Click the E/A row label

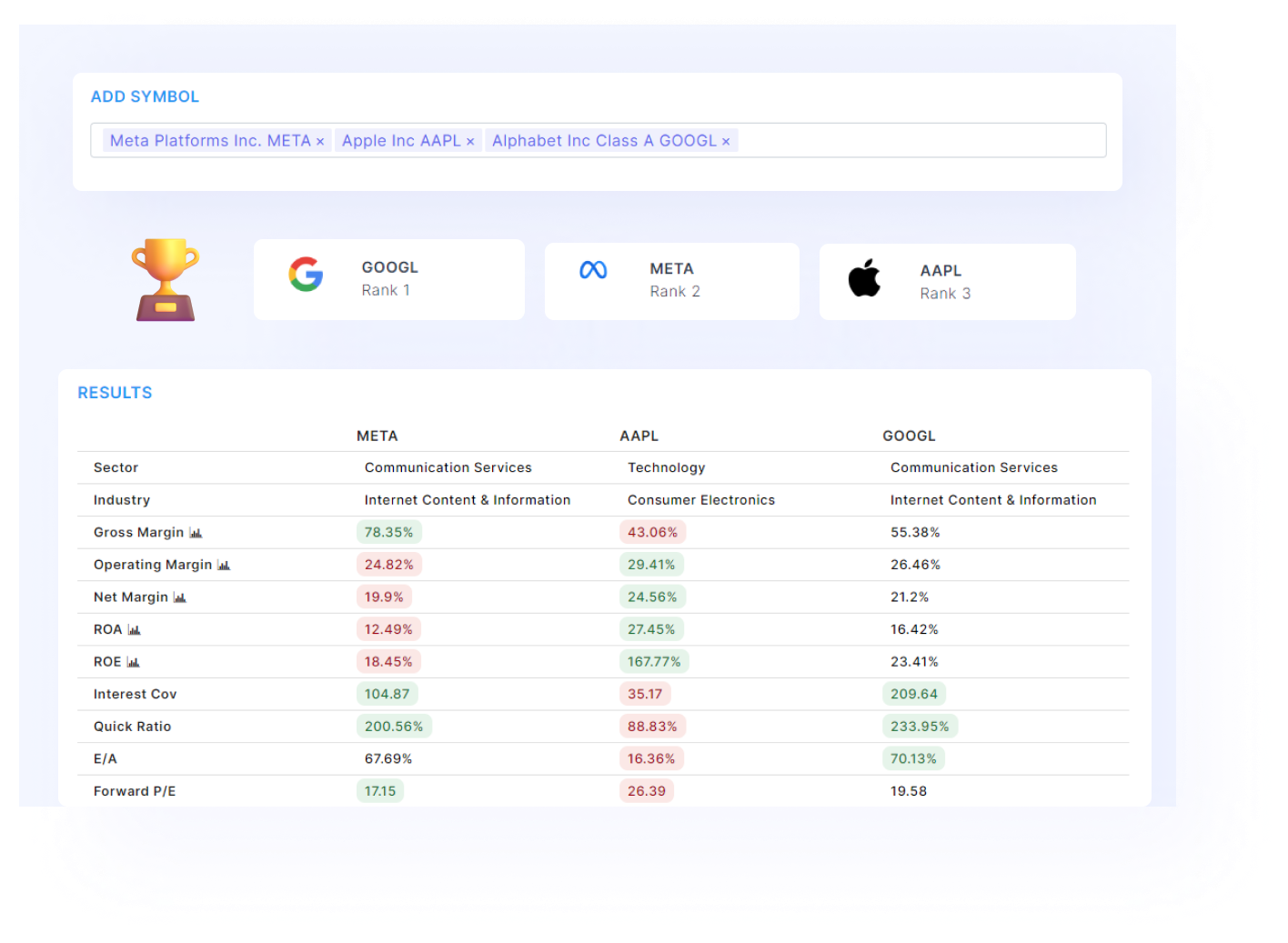106,758
